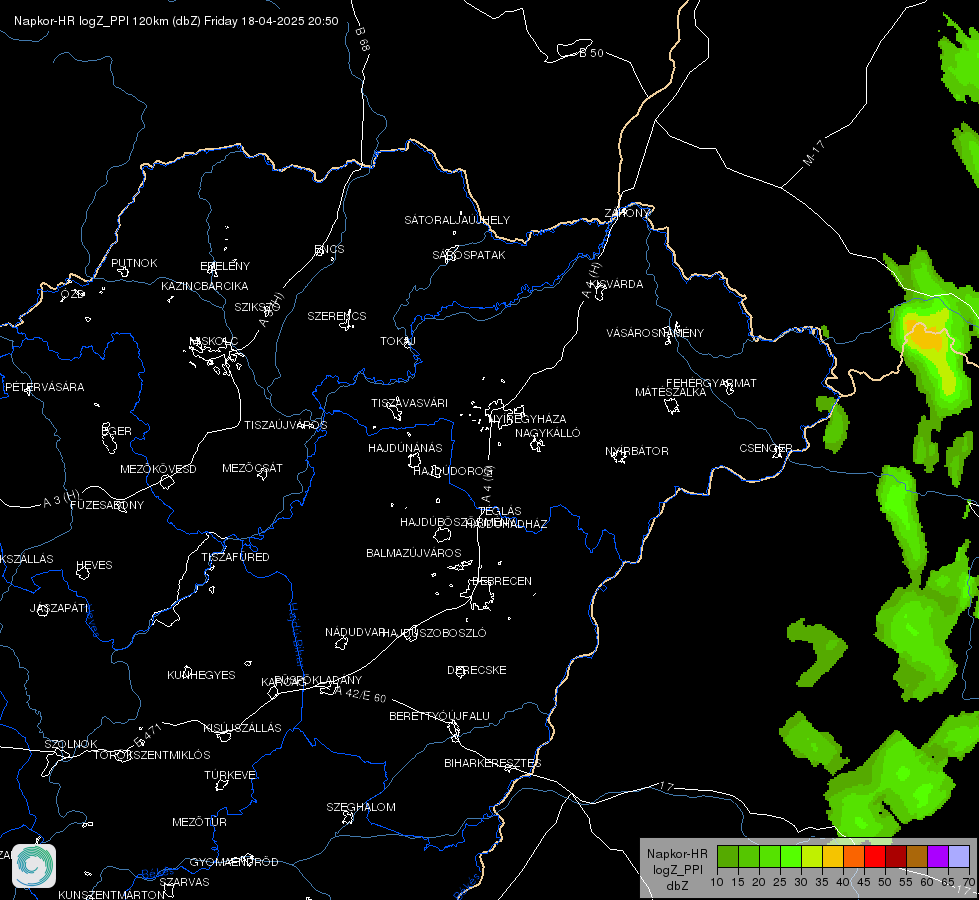Click the TISZAÚJVÁROS town label
This screenshot has width=979, height=900.
pyautogui.click(x=285, y=425)
